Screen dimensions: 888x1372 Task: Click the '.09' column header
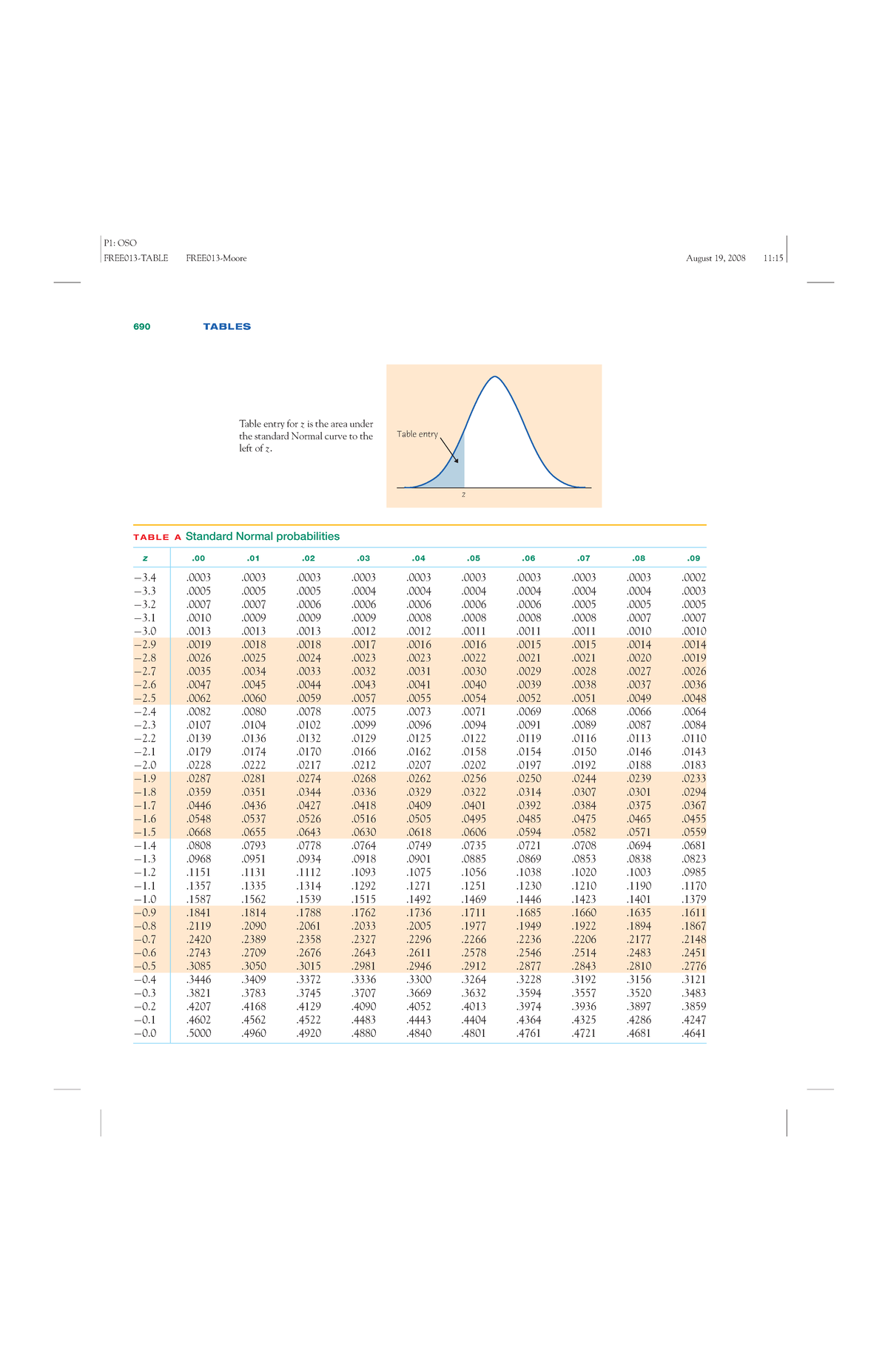(x=693, y=558)
